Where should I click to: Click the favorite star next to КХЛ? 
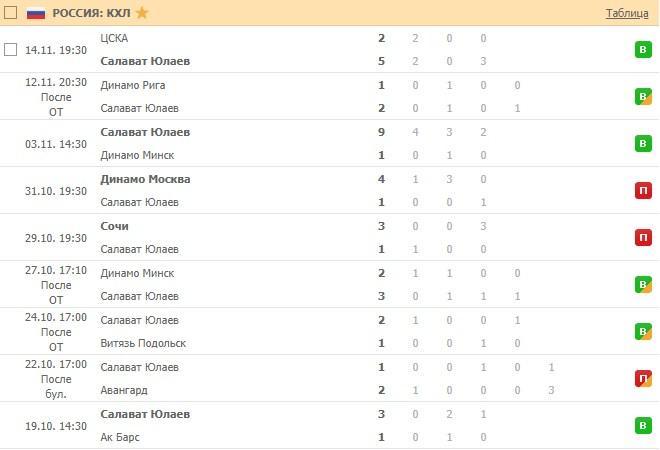[142, 13]
